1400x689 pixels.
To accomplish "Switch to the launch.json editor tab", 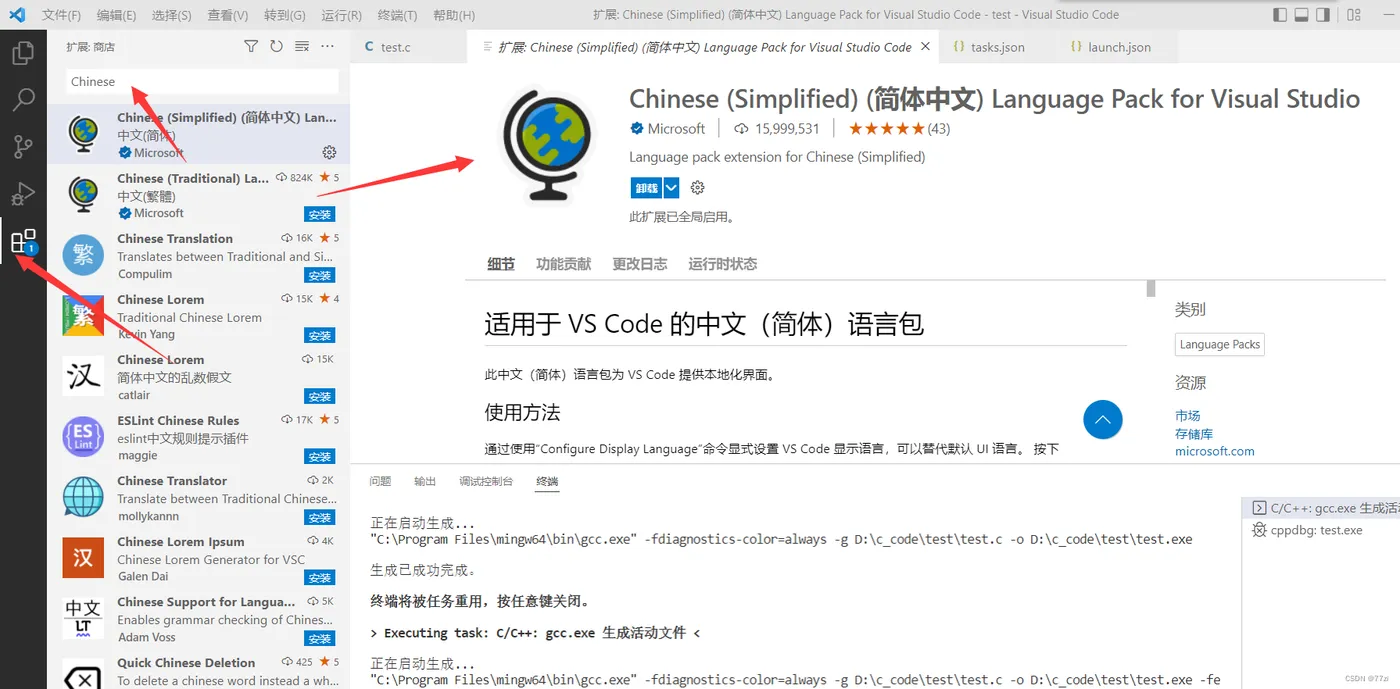I will pyautogui.click(x=1116, y=46).
